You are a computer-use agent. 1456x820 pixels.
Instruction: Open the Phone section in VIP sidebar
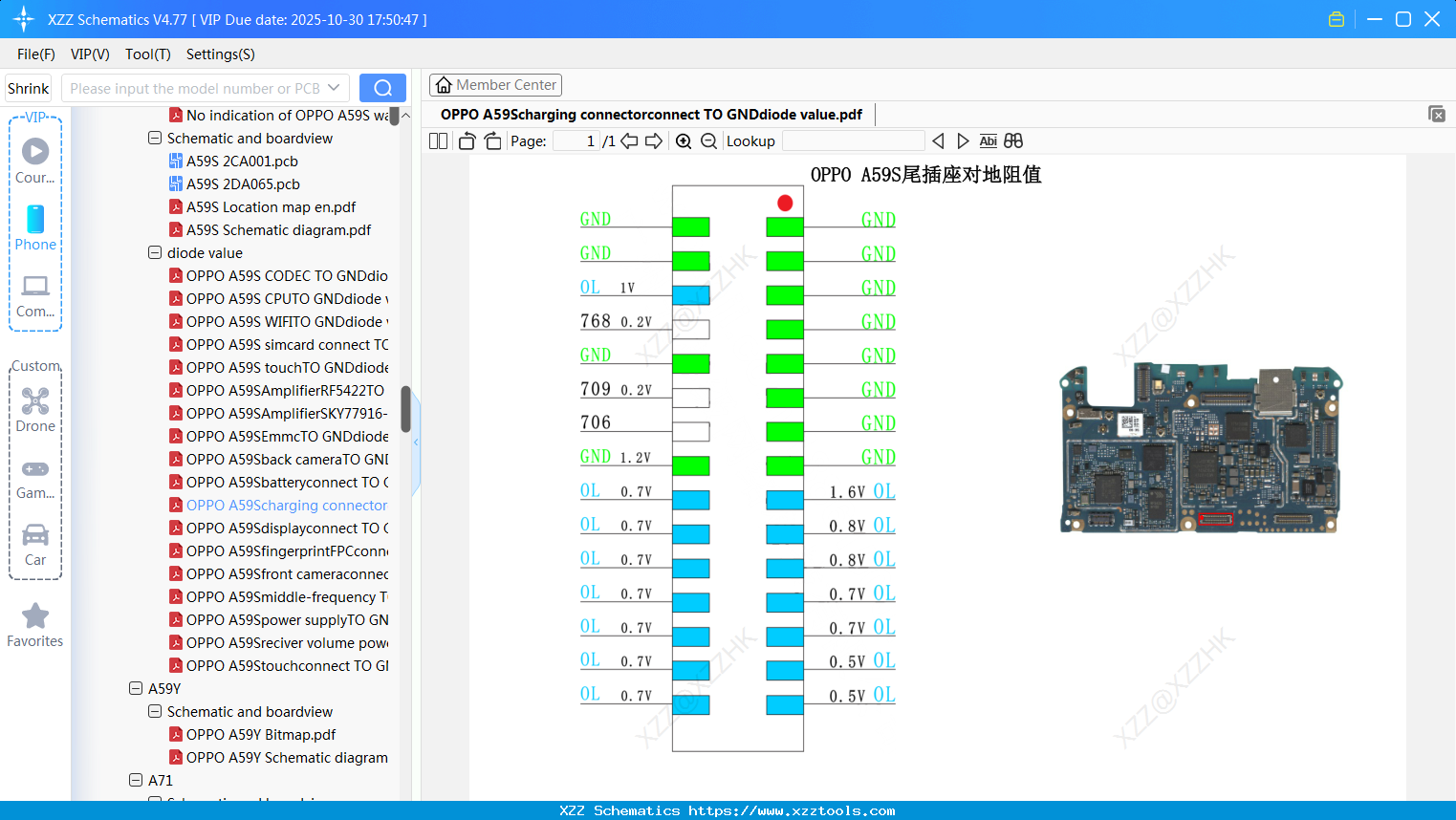click(34, 222)
